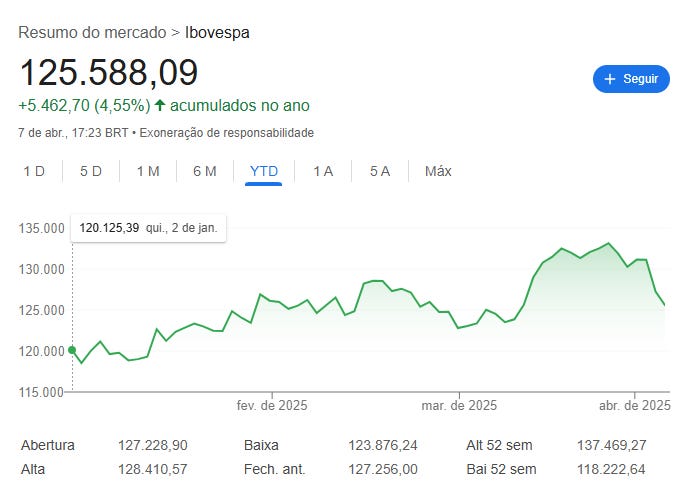Click the Alta value 128.410,57
The width and height of the screenshot is (696, 495).
(x=153, y=469)
